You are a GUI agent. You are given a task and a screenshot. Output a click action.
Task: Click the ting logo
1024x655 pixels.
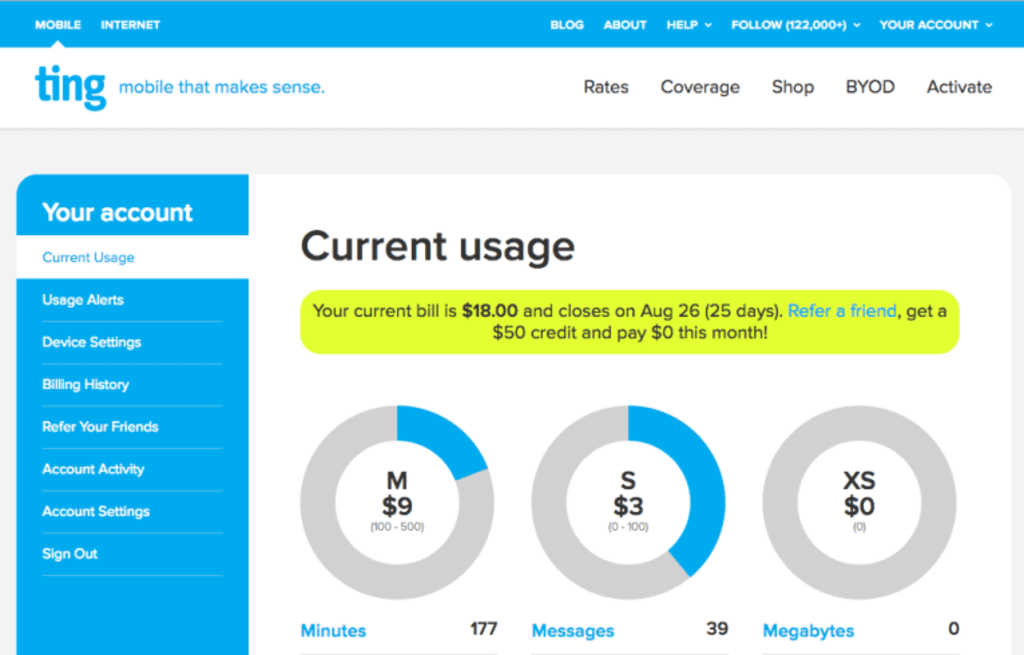71,87
